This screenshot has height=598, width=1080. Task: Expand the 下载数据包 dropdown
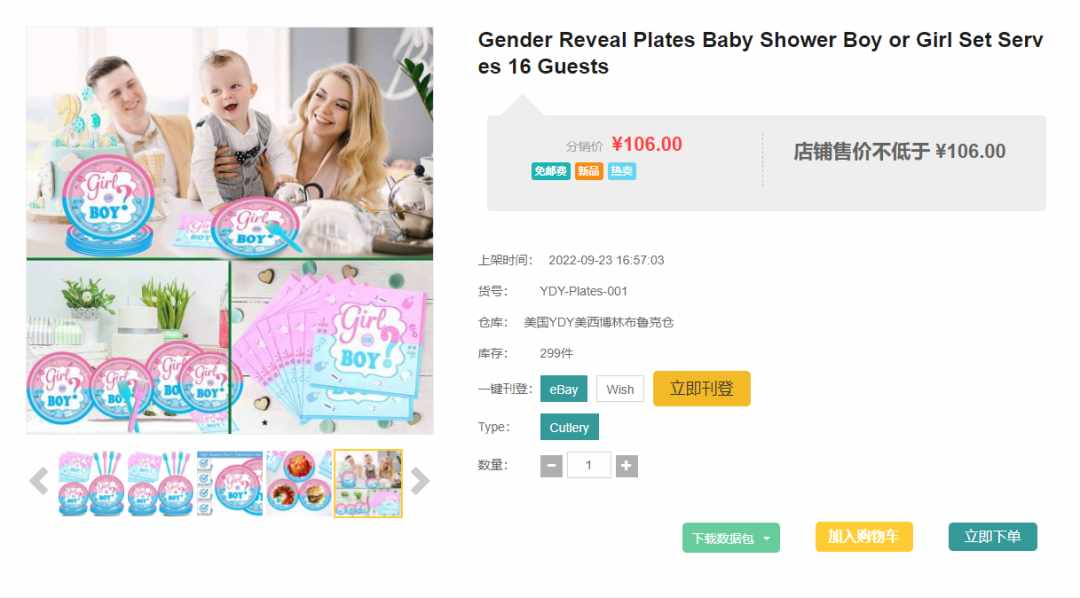click(731, 538)
